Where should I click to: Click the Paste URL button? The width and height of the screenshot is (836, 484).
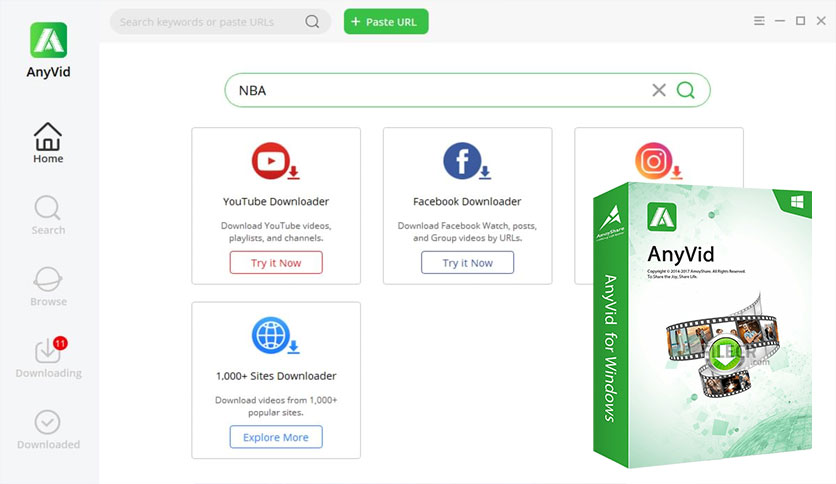tap(386, 21)
